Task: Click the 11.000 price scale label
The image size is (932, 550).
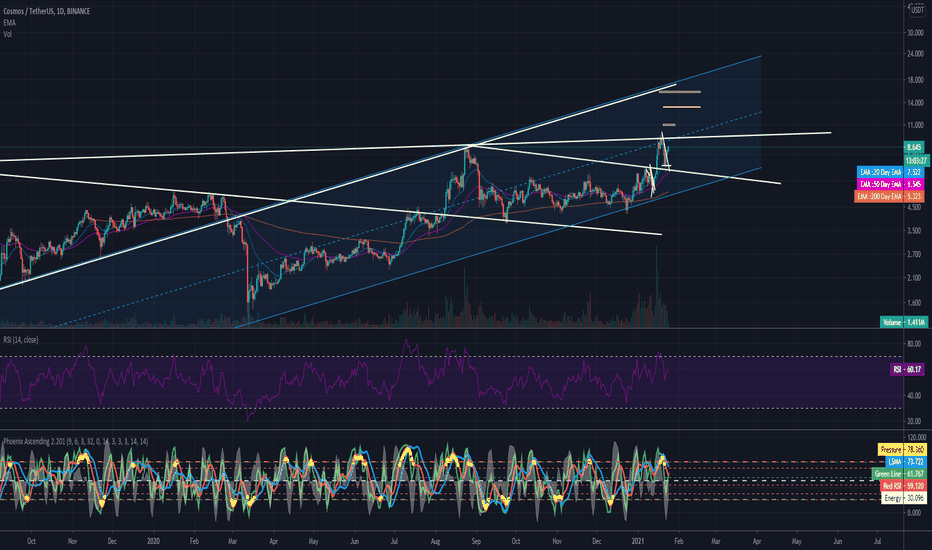Action: (x=916, y=125)
